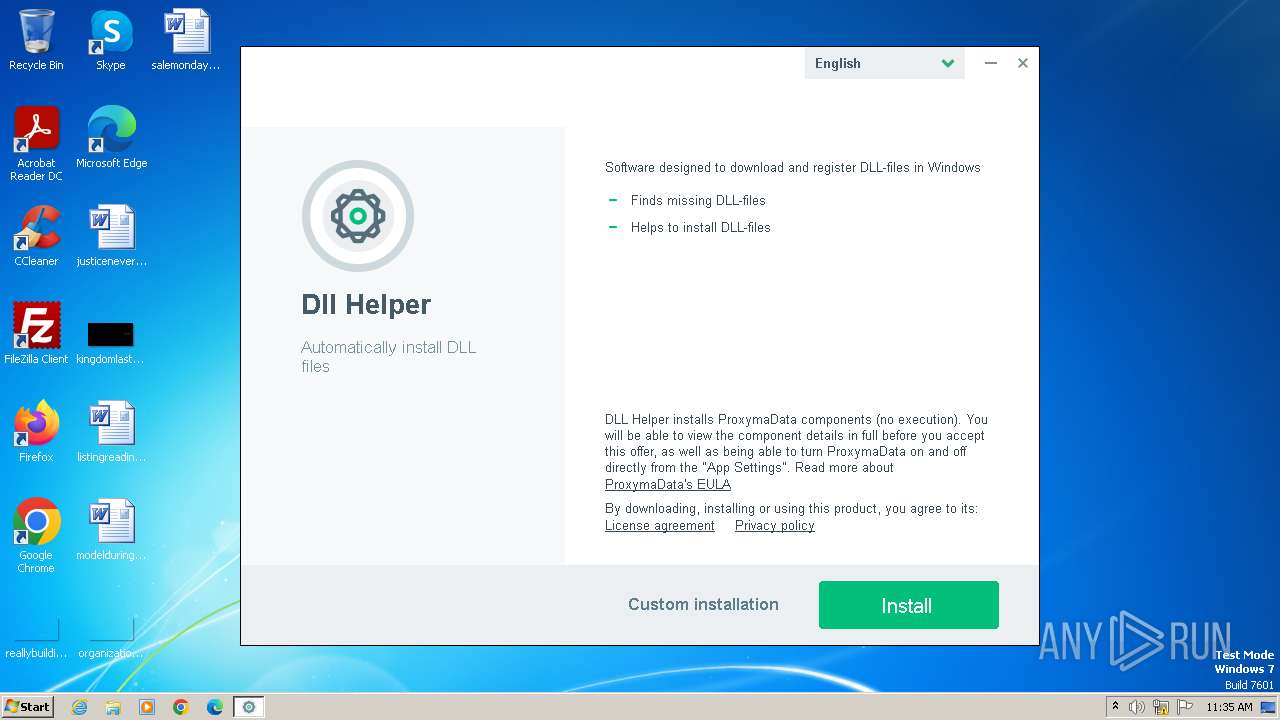Select the salemonday Word document icon
Image resolution: width=1280 pixels, height=720 pixels.
click(186, 41)
